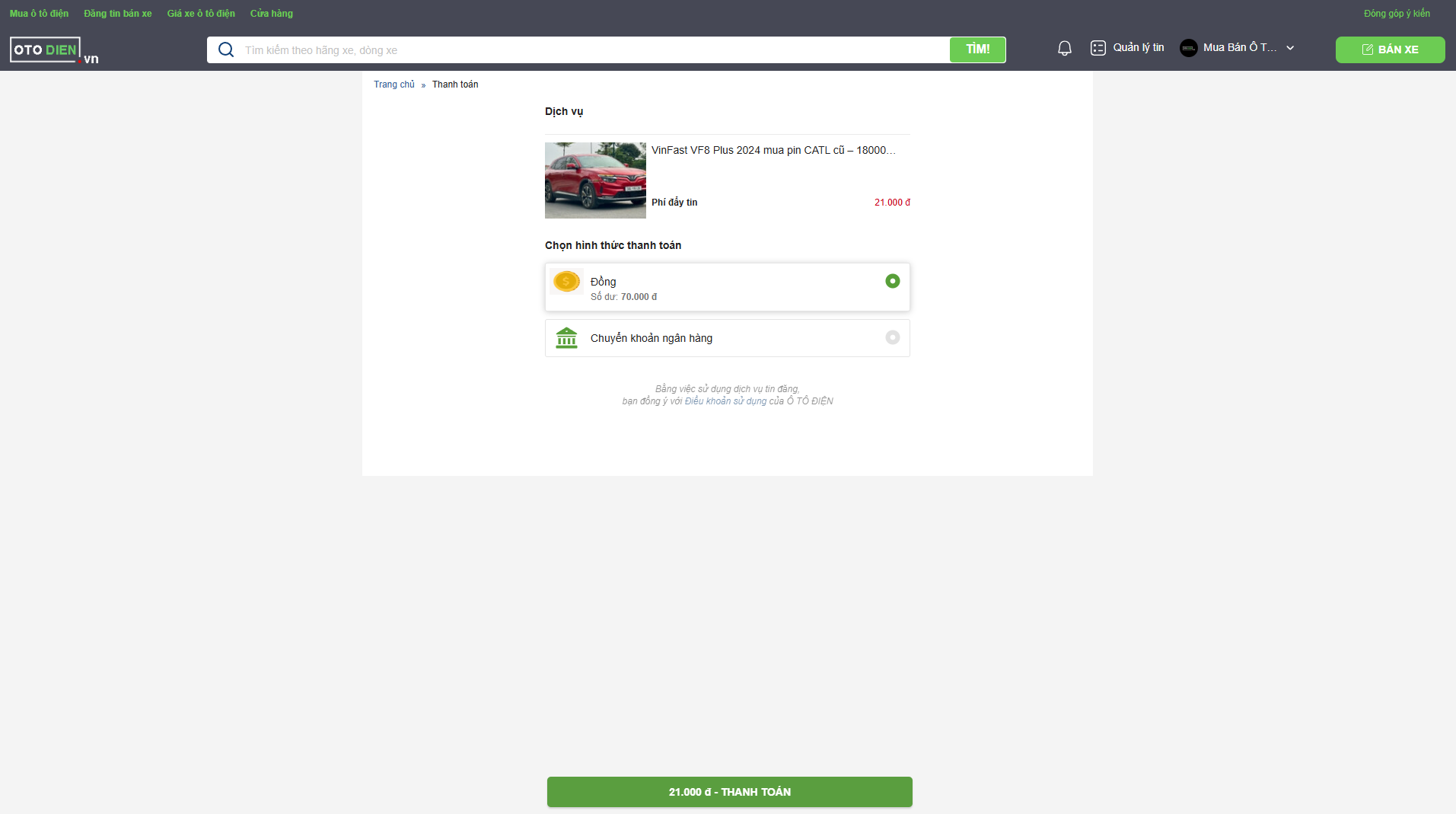Click the edit icon in BÁN XE button
1456x814 pixels.
[x=1367, y=49]
